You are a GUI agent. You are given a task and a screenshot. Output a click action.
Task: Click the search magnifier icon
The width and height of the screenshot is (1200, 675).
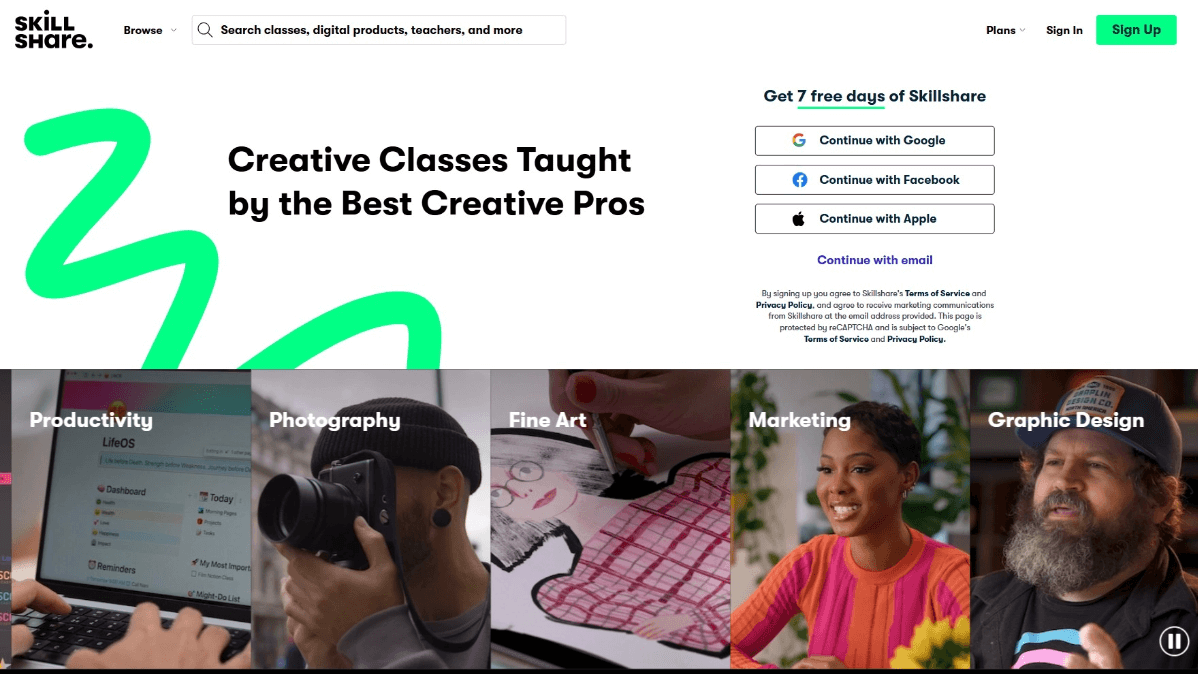[x=205, y=30]
